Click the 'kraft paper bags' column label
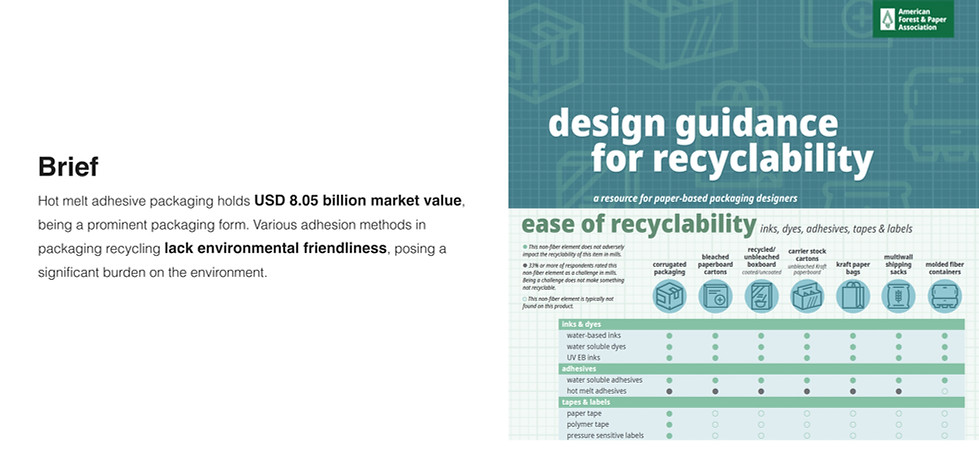 coord(853,268)
